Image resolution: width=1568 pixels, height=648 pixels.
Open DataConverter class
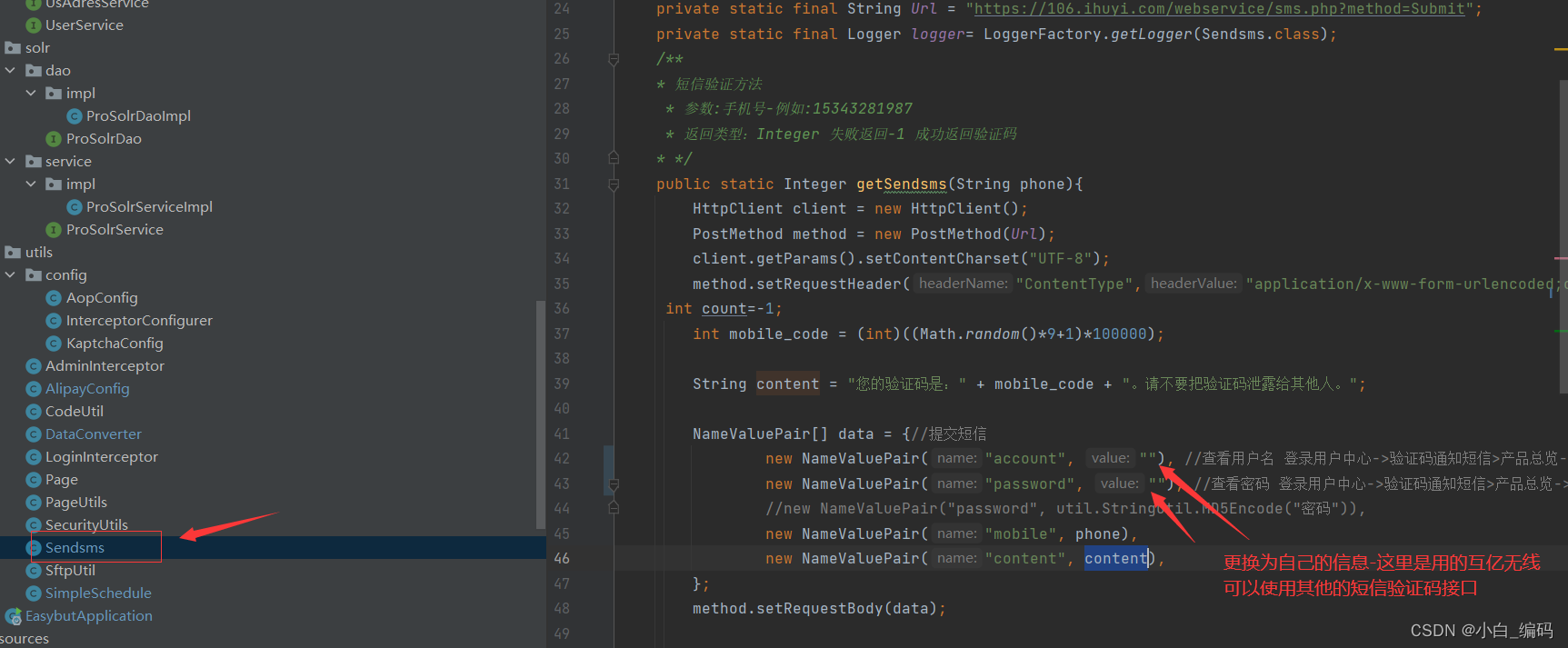(x=94, y=434)
